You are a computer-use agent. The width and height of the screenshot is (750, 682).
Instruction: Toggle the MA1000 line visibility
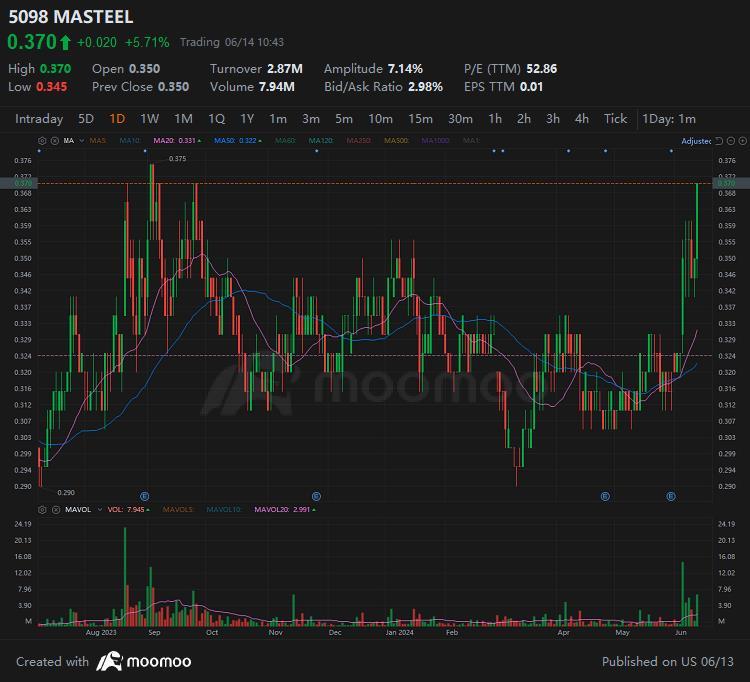436,141
